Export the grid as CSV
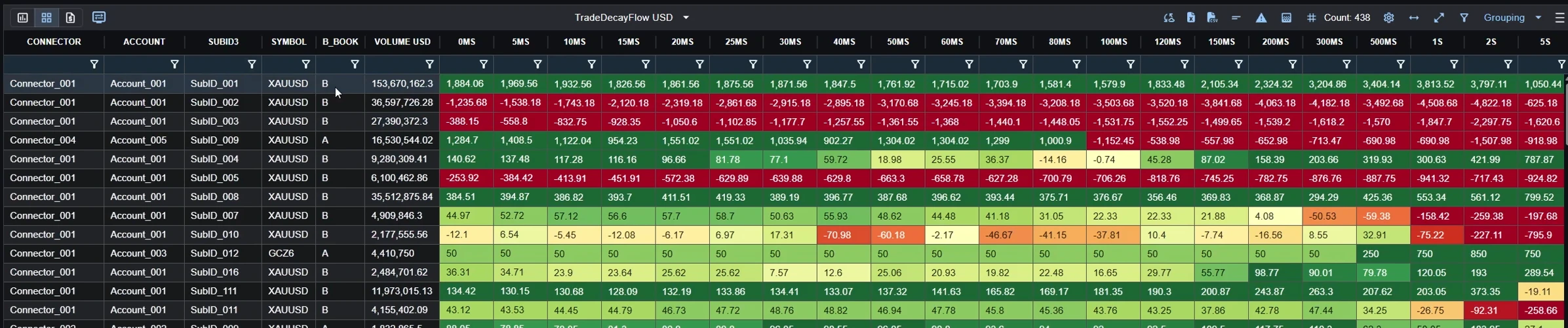This screenshot has height=328, width=1568. [x=1212, y=18]
